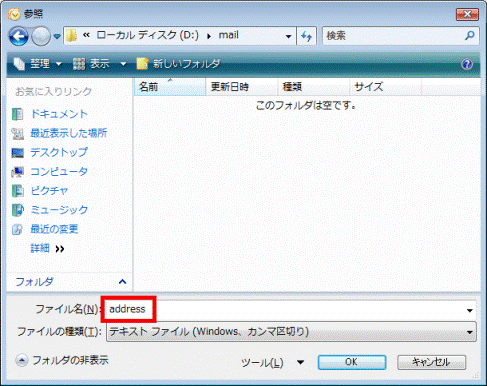This screenshot has height=386, width=487.
Task: Open ピクチャ favorite link
Action: (x=49, y=191)
